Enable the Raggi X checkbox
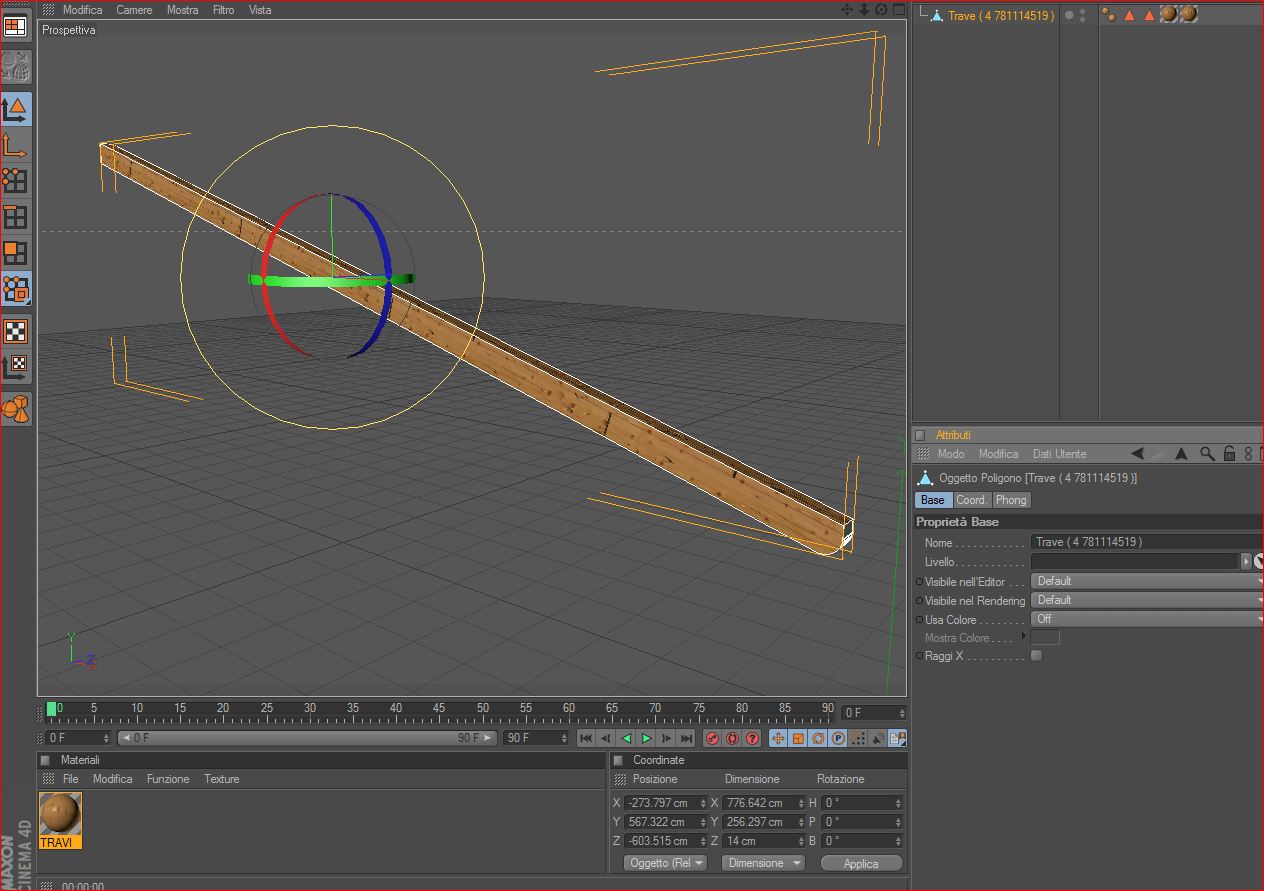This screenshot has width=1264, height=891. [x=1036, y=656]
